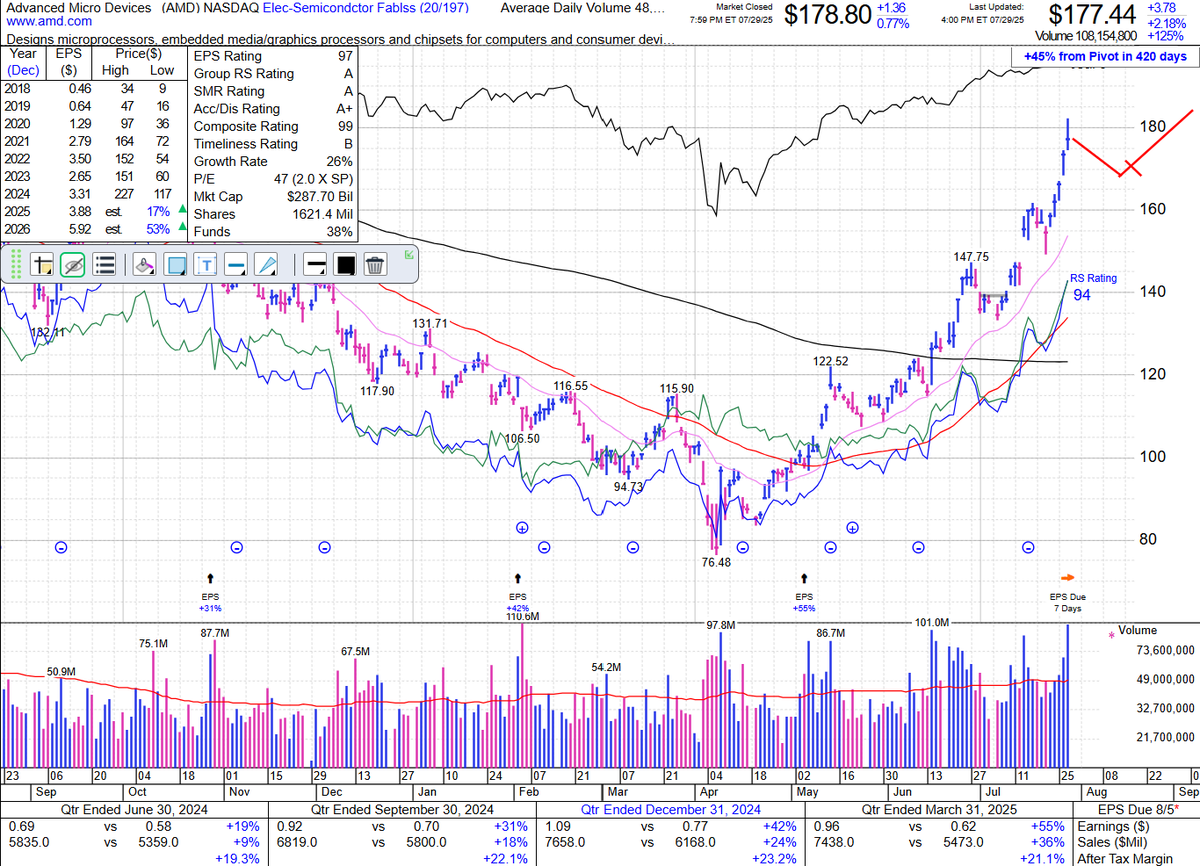
Task: Select the crosshair note tool in drawing toolbar
Action: 42,265
